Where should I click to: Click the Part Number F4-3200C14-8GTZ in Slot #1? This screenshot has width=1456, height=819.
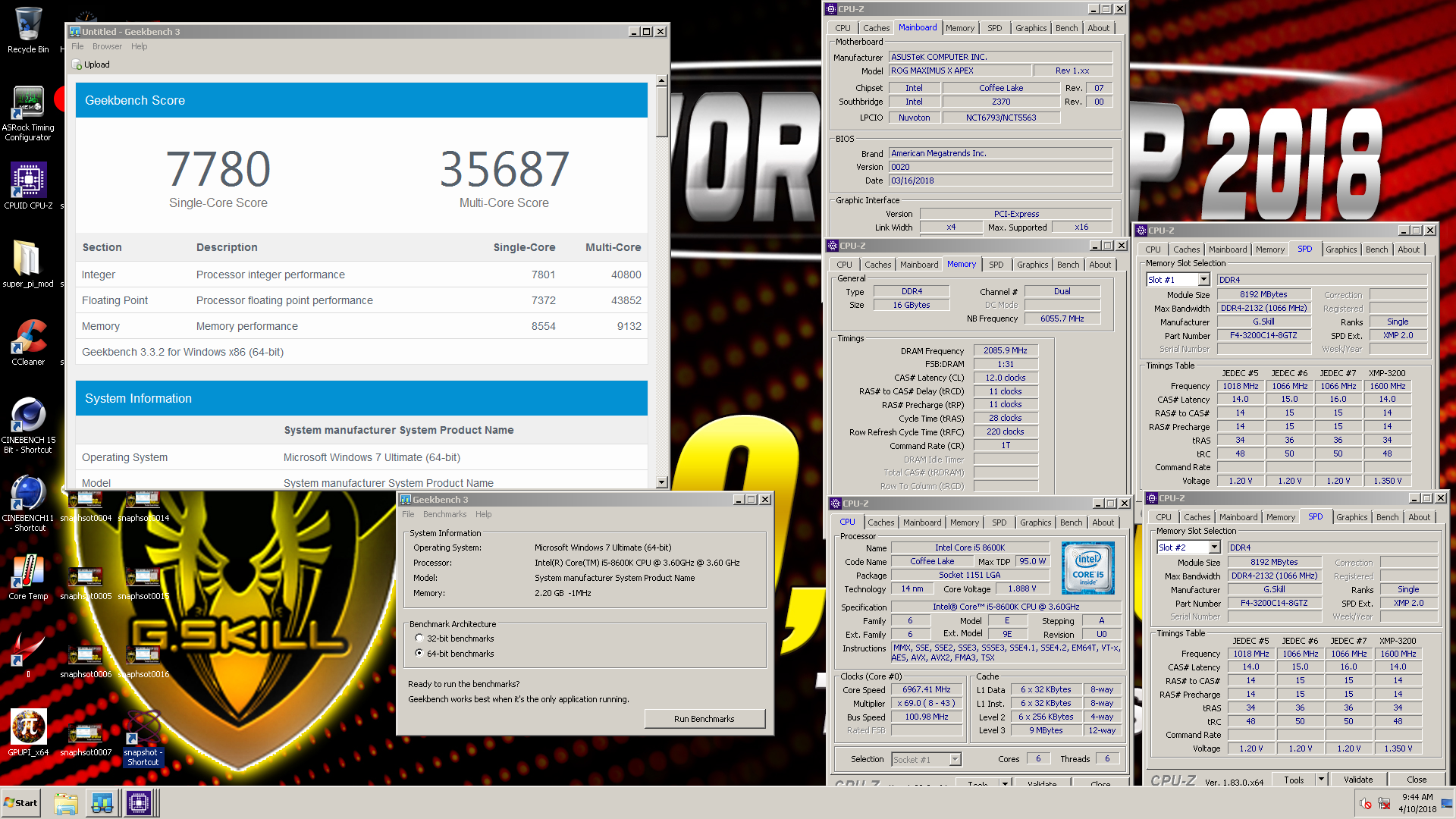1264,335
